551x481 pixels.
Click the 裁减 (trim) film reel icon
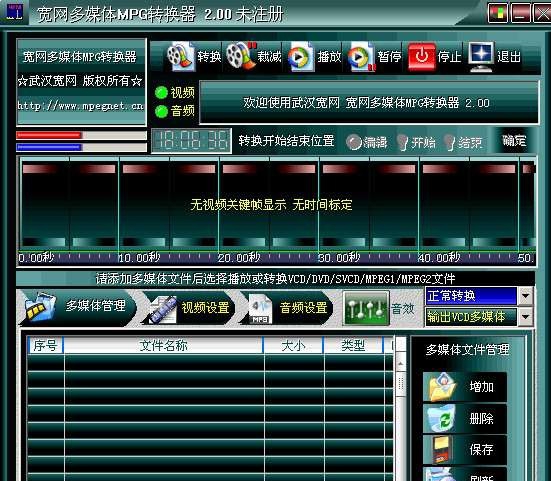pos(241,56)
